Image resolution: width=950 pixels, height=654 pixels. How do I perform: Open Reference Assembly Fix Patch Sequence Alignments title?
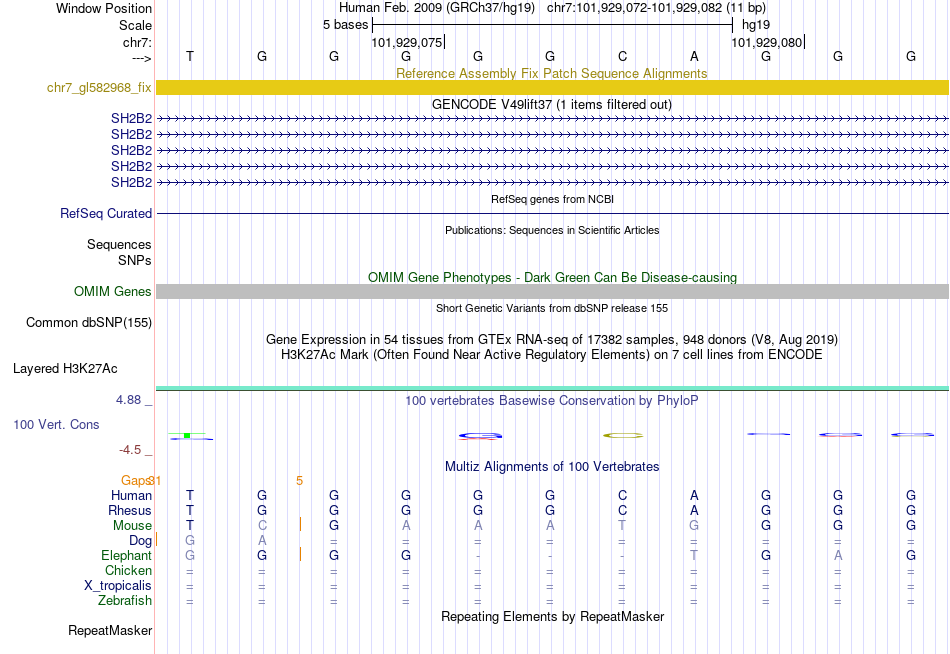pyautogui.click(x=551, y=73)
